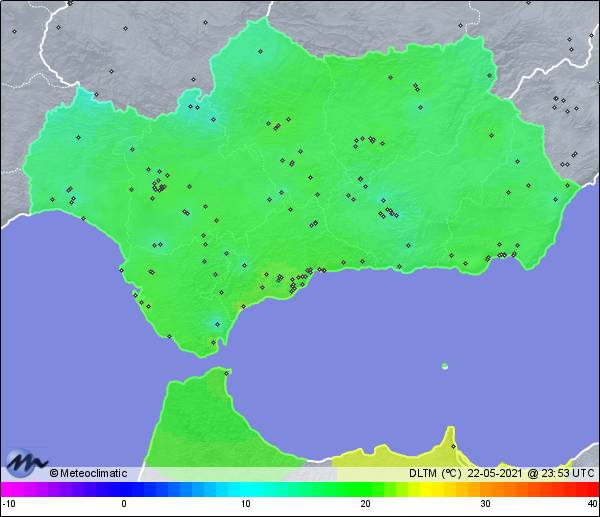Click the 40 value on the temperature scale
Screen dimensions: 600x517
point(591,504)
